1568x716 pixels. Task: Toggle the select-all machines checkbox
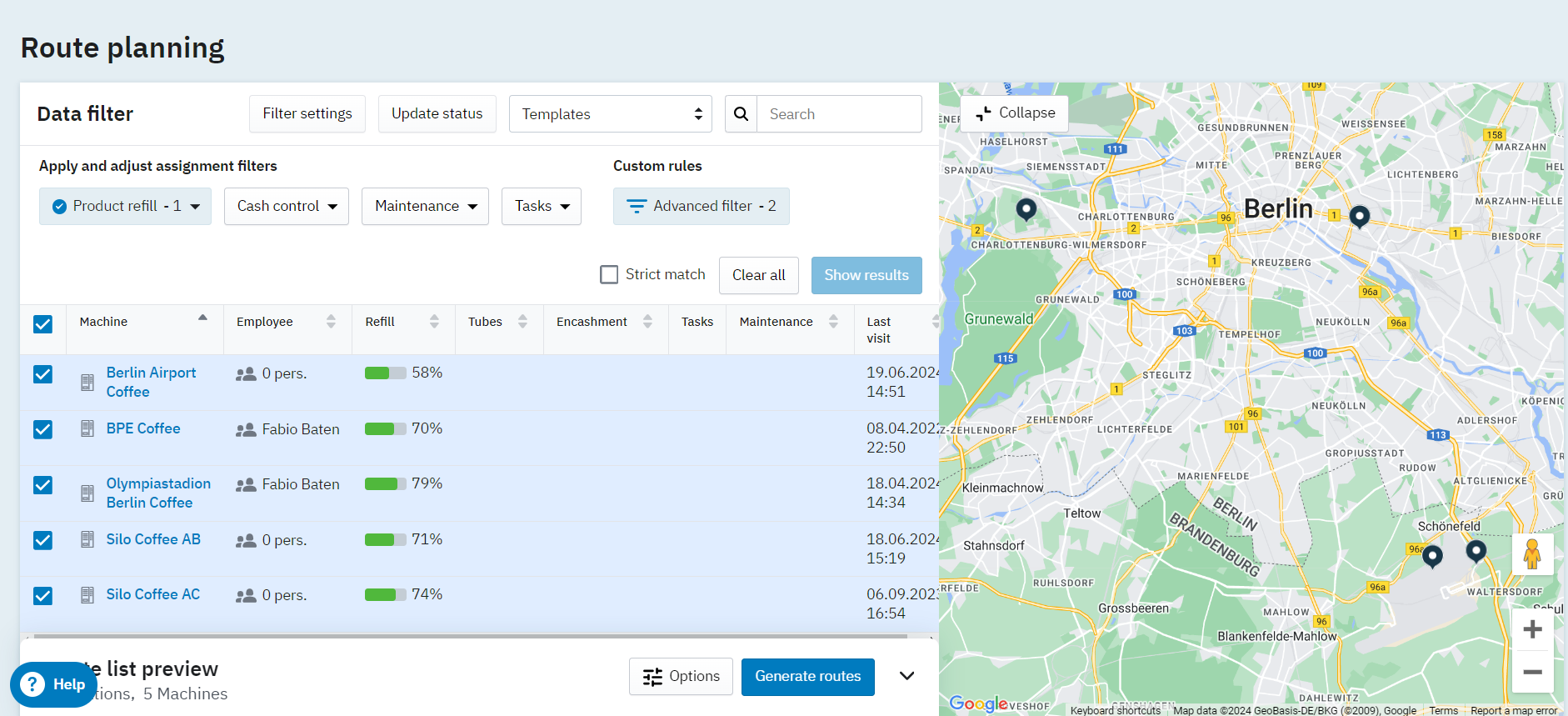point(42,324)
